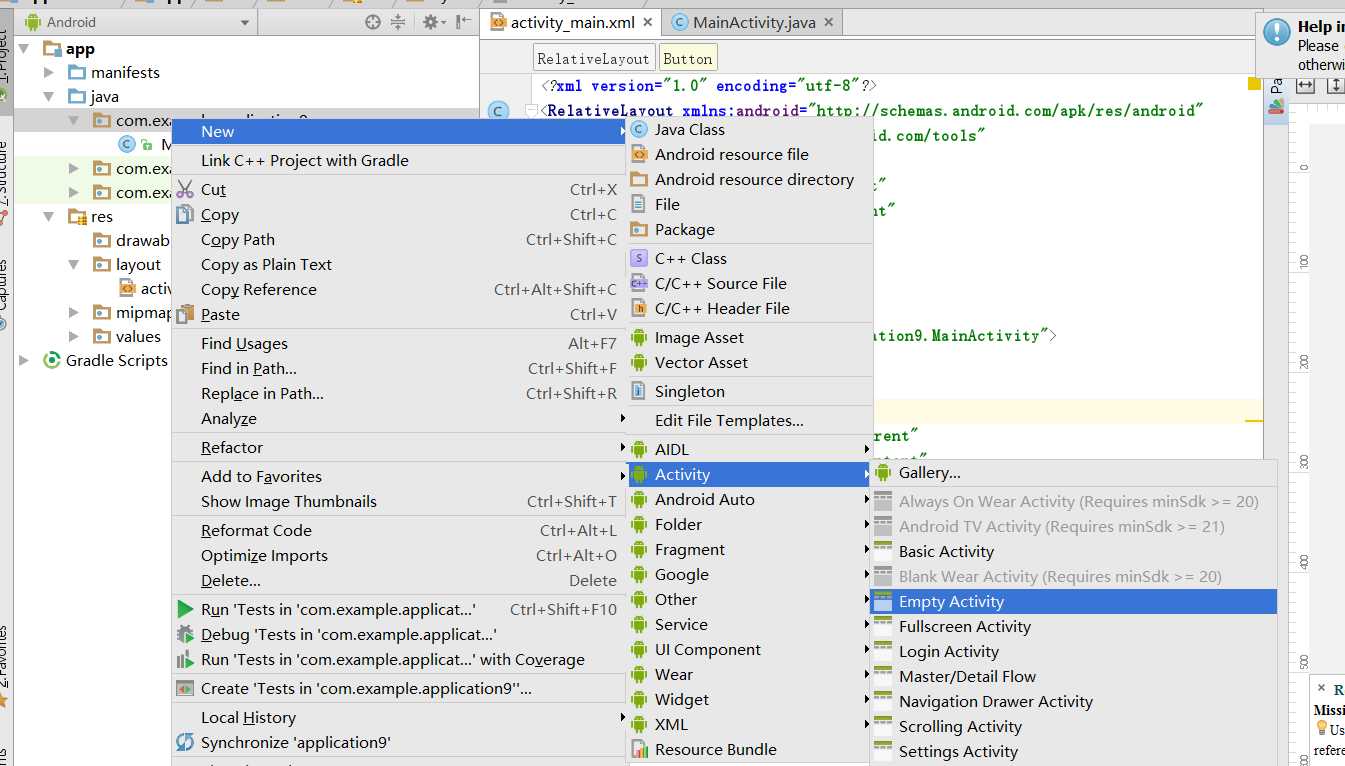Viewport: 1345px width, 766px height.
Task: Select Navigation Drawer Activity
Action: (1073, 701)
